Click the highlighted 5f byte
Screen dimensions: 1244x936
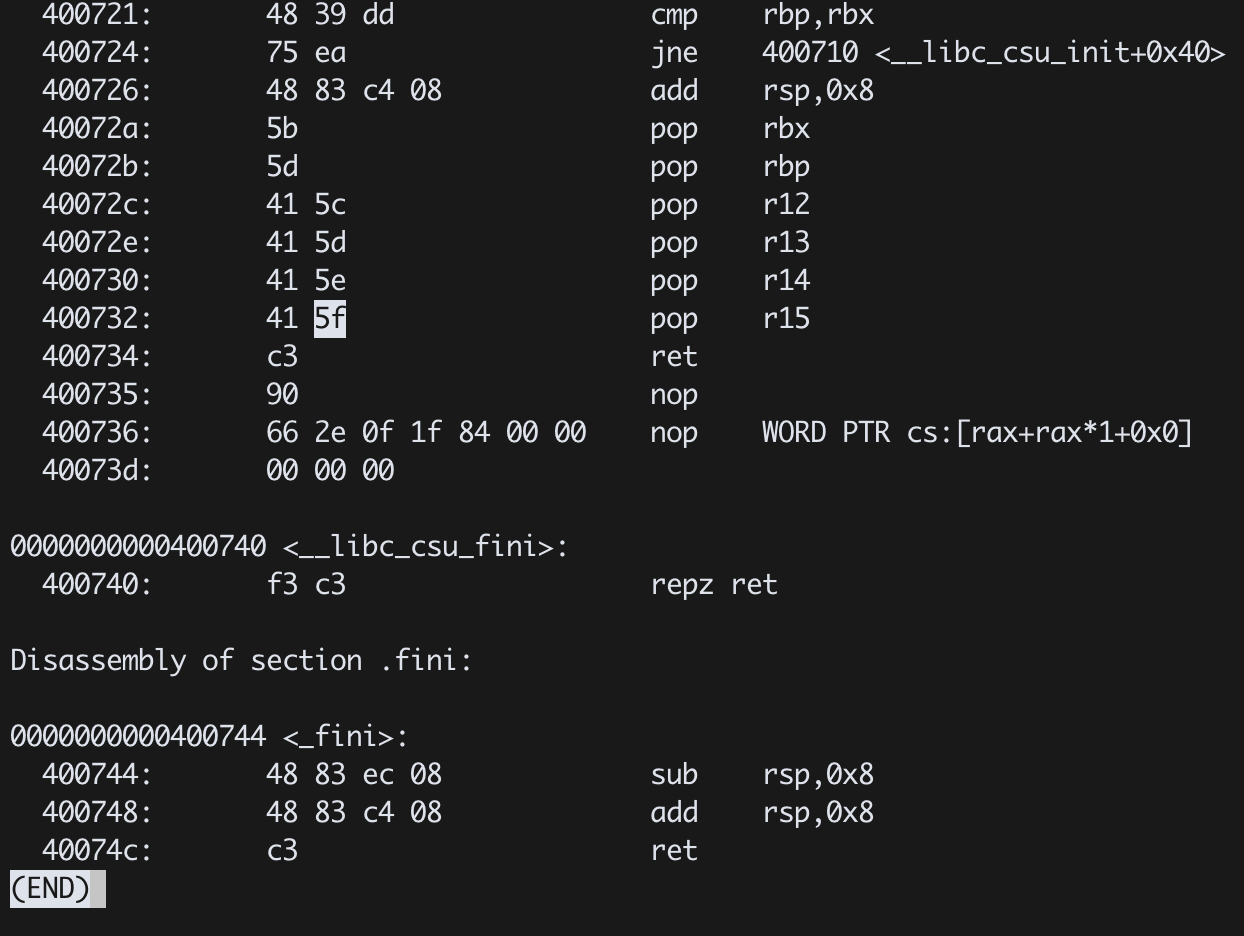pos(330,319)
